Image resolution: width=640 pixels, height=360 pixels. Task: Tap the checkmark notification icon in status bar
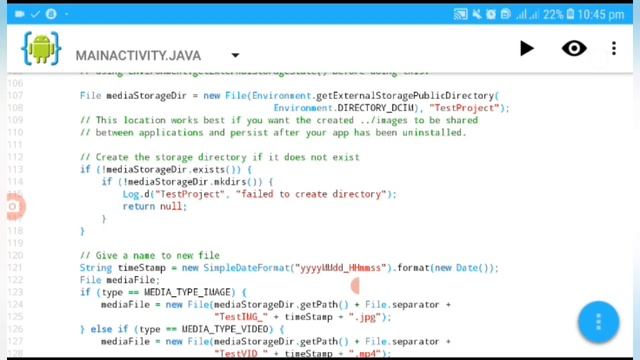[36, 14]
